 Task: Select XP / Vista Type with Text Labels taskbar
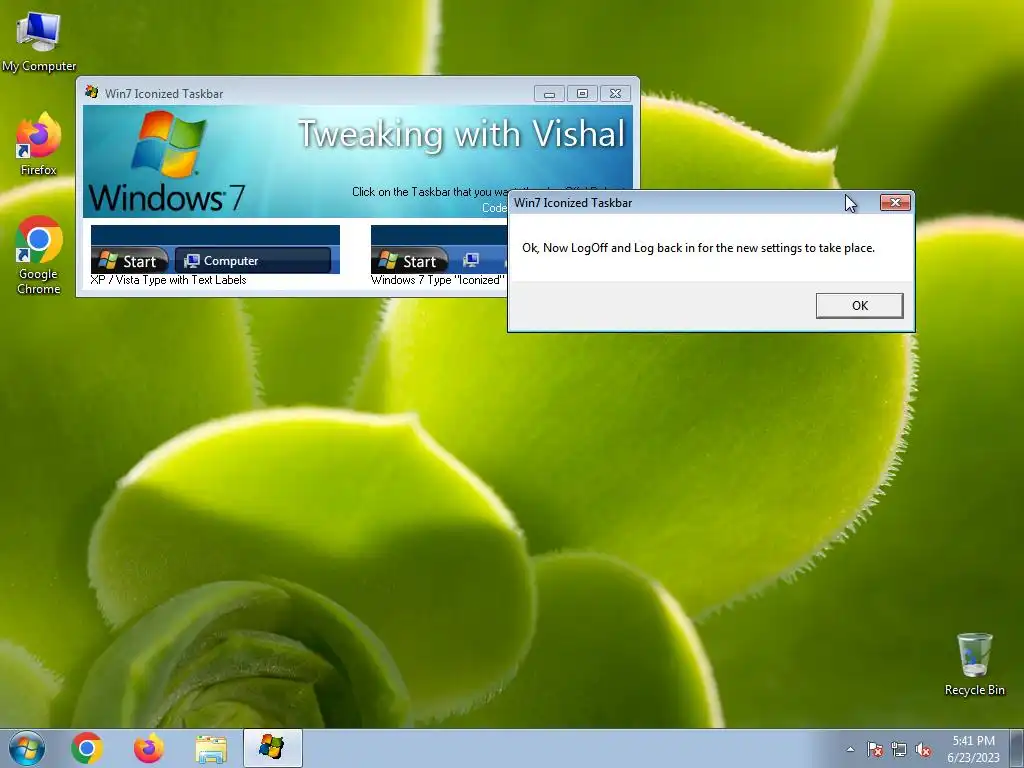pos(215,249)
